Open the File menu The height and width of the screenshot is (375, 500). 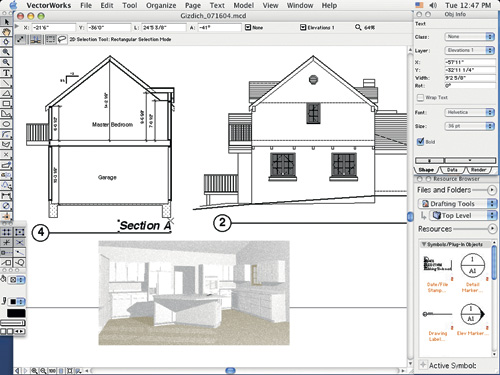coord(86,5)
